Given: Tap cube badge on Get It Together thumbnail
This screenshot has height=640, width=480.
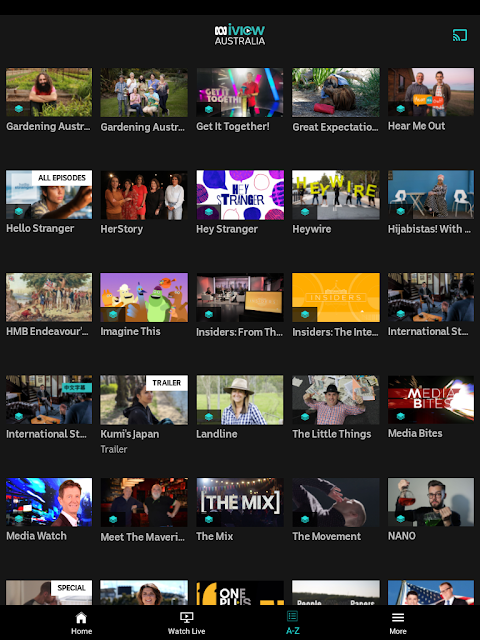Looking at the screenshot, I should (209, 109).
